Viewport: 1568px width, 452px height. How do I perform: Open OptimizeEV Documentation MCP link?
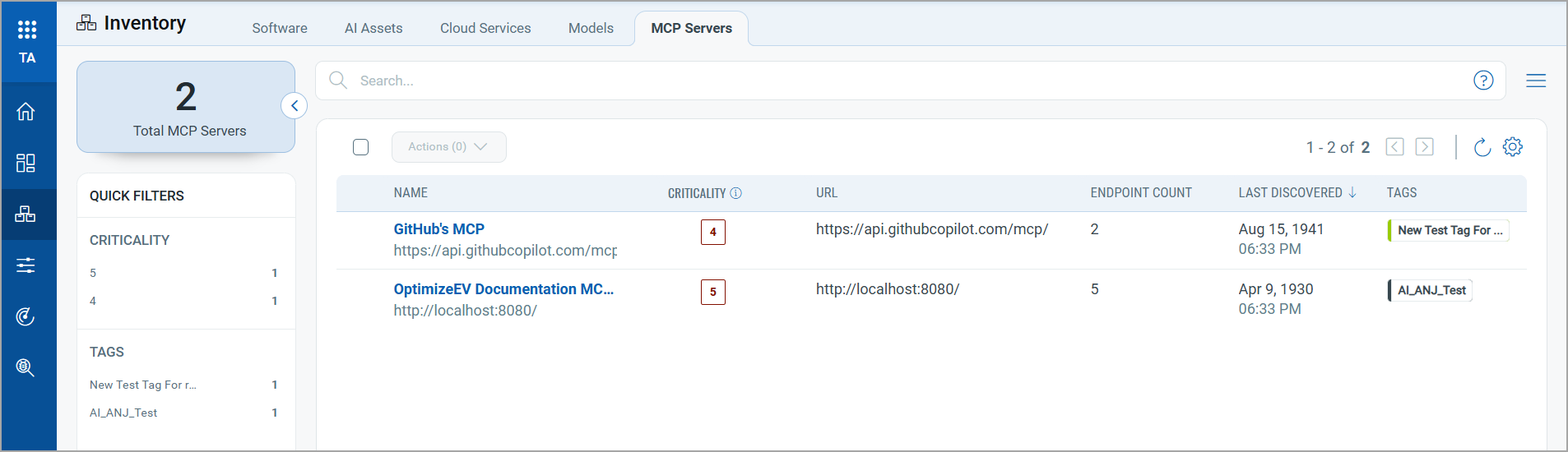point(503,289)
